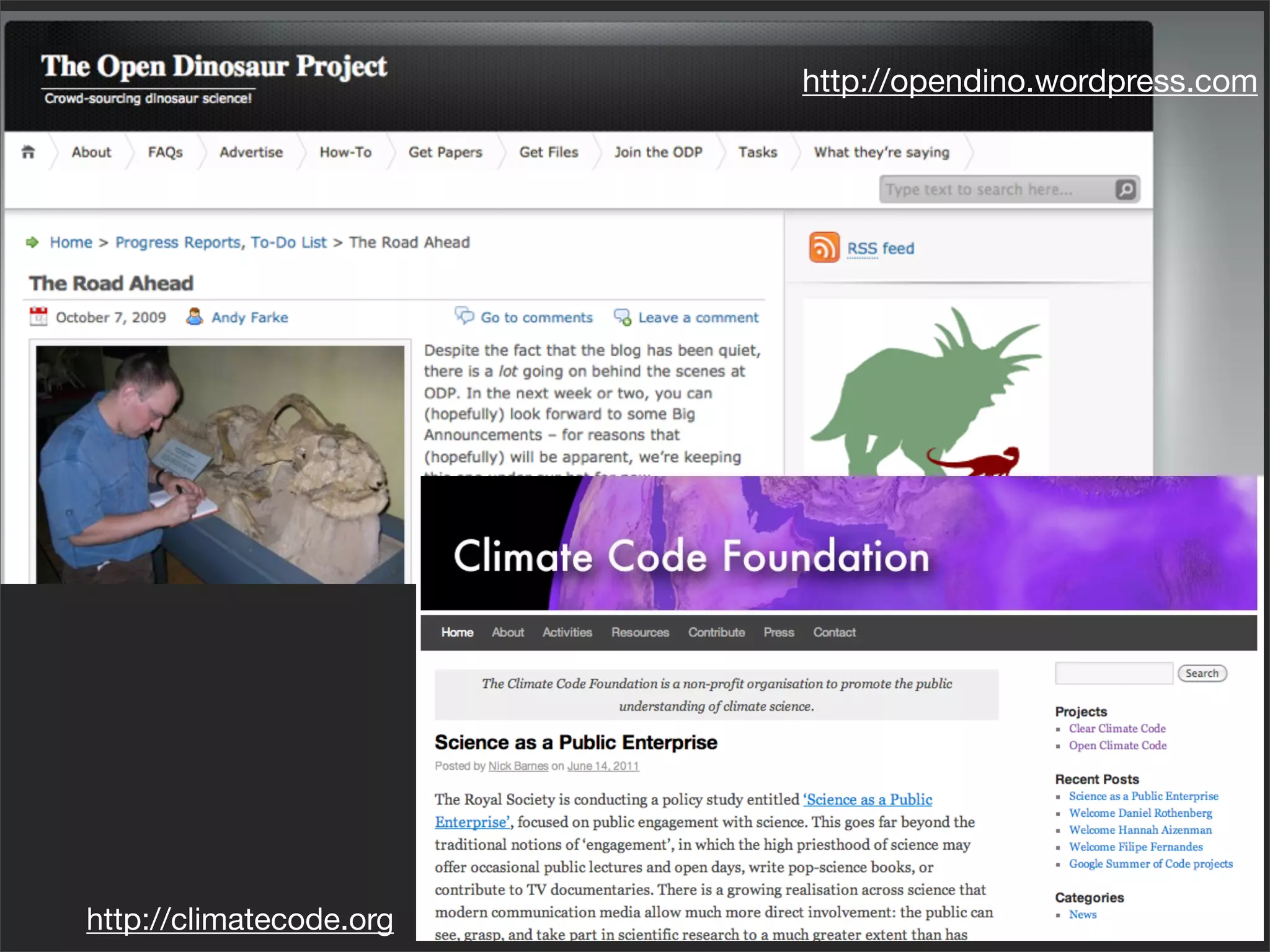The height and width of the screenshot is (952, 1270).
Task: Open Welcome Hannah Aizenman post
Action: click(1140, 829)
